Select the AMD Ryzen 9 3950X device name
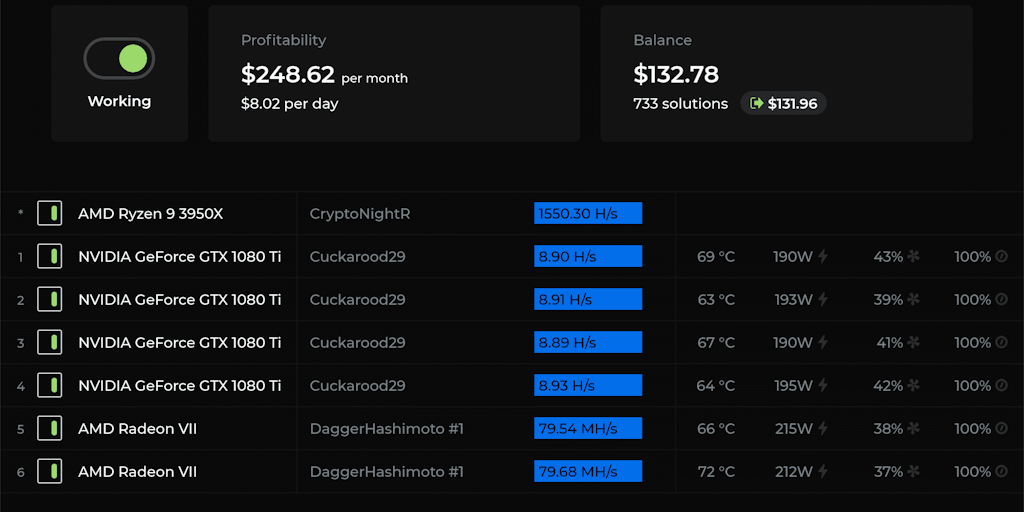Image resolution: width=1024 pixels, height=512 pixels. click(150, 214)
